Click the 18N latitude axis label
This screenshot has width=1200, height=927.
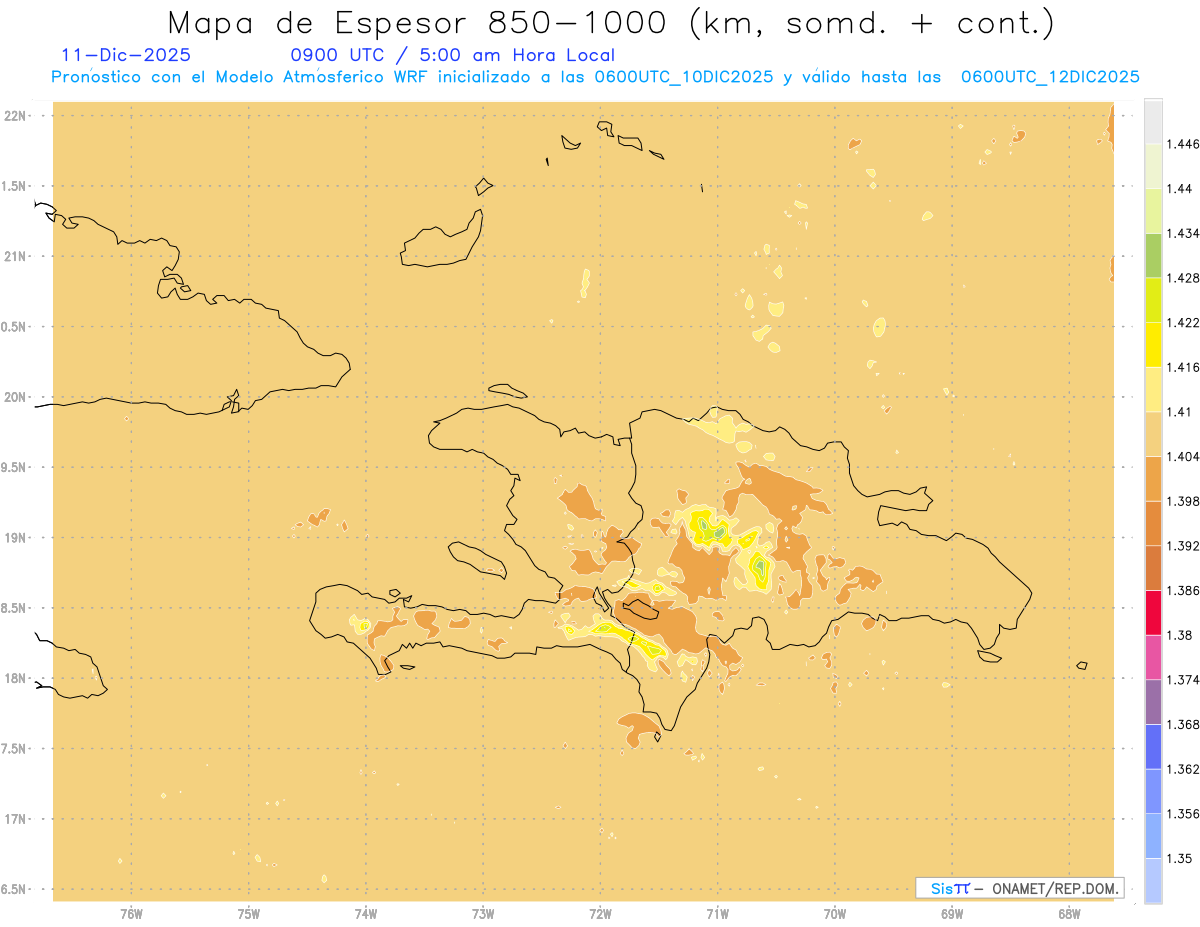[17, 678]
